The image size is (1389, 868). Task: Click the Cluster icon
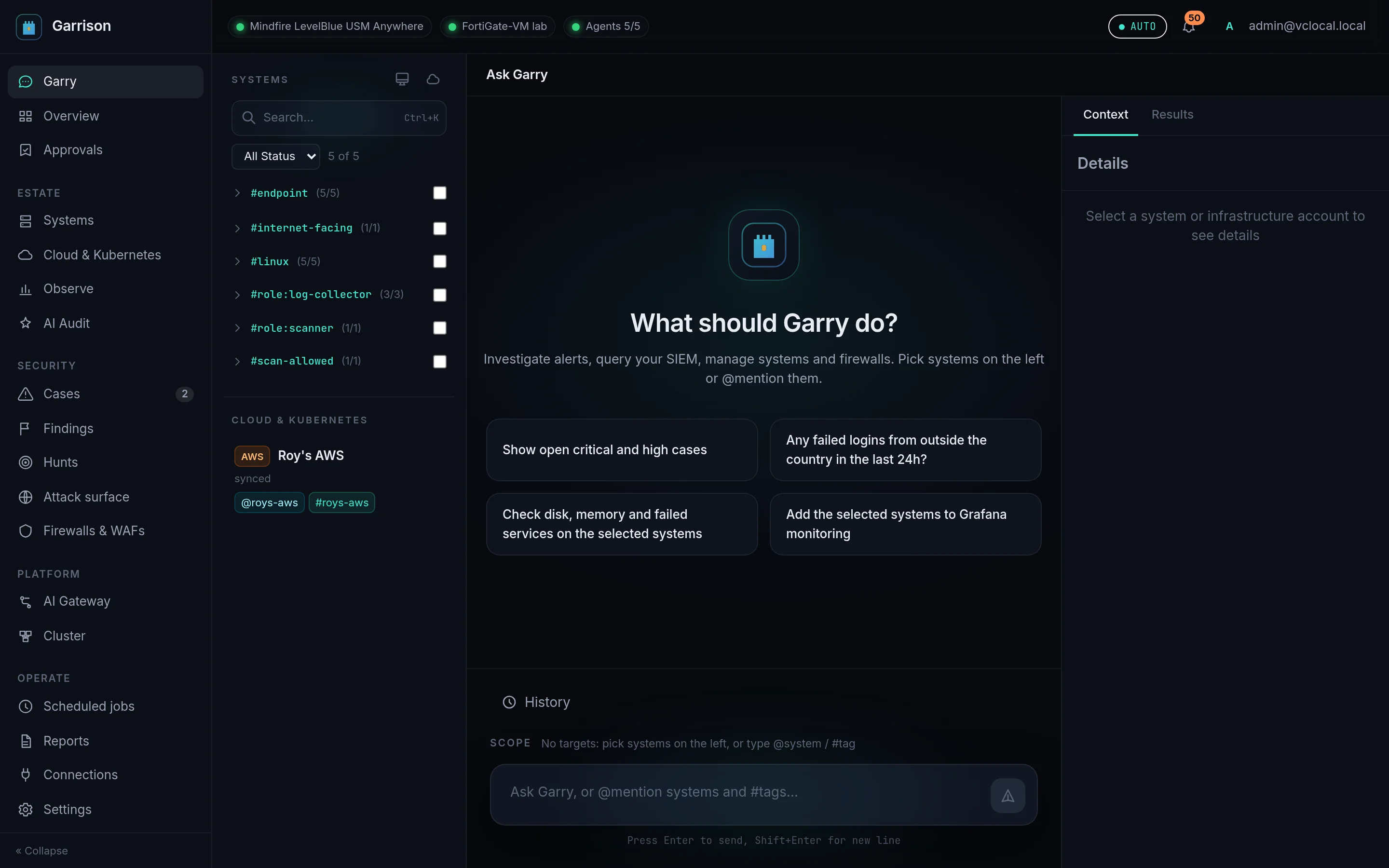pos(25,636)
